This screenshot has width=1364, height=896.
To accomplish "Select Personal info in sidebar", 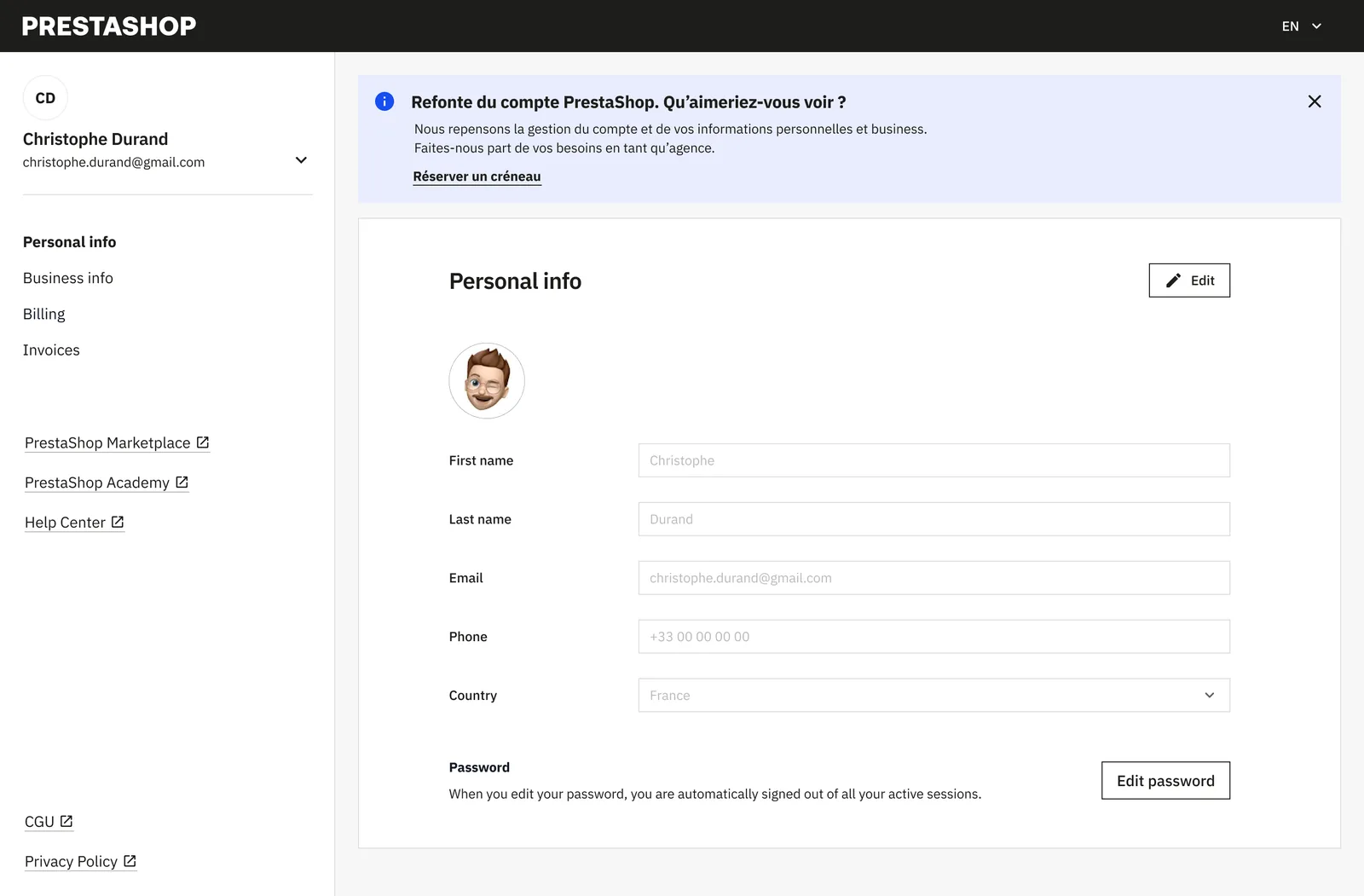I will [x=70, y=242].
